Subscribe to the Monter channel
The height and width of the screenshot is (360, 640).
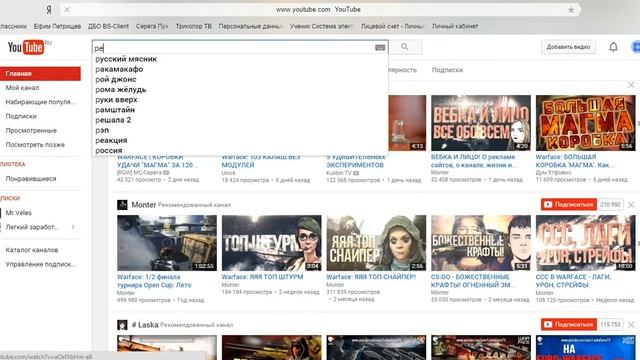pos(569,204)
